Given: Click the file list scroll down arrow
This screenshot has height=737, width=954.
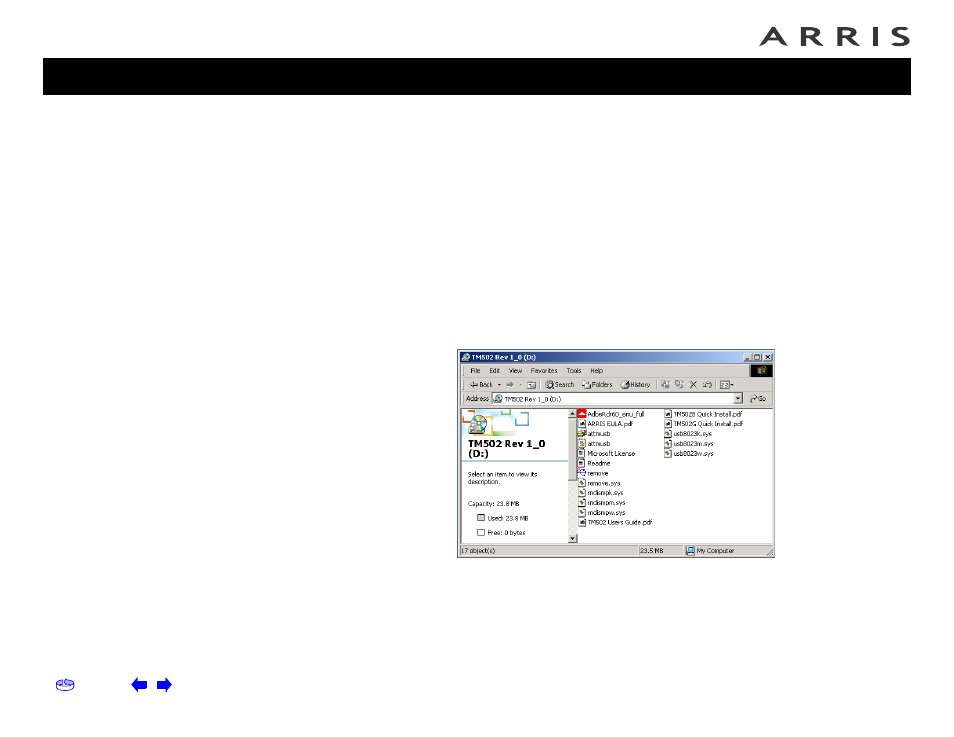Looking at the screenshot, I should pos(573,538).
